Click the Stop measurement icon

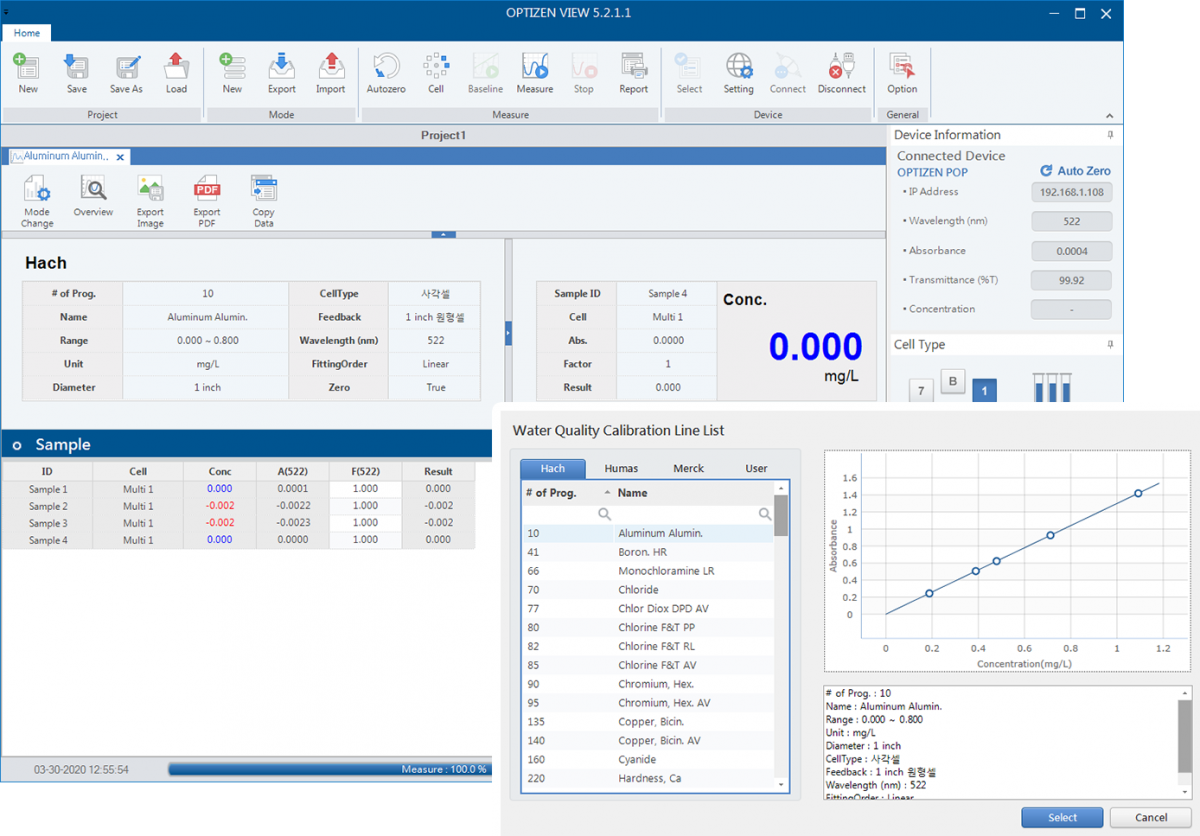pos(584,67)
